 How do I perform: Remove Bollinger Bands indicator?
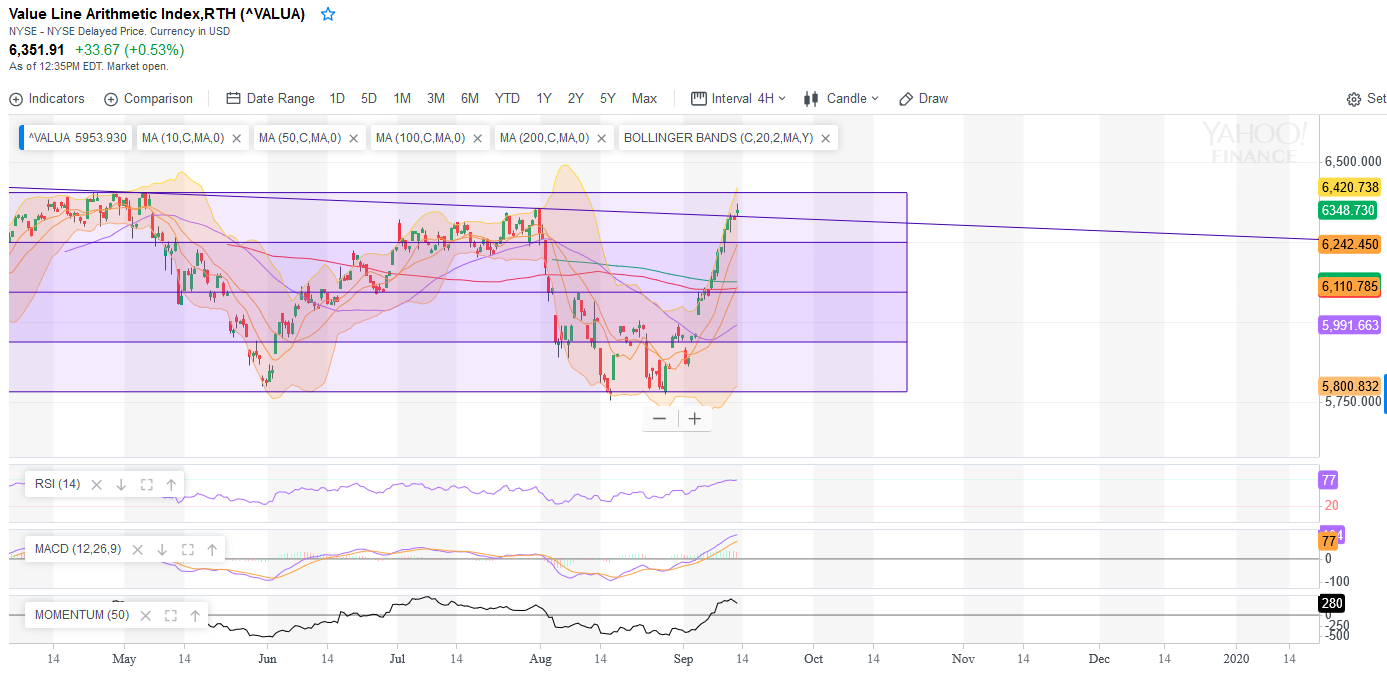pos(826,138)
